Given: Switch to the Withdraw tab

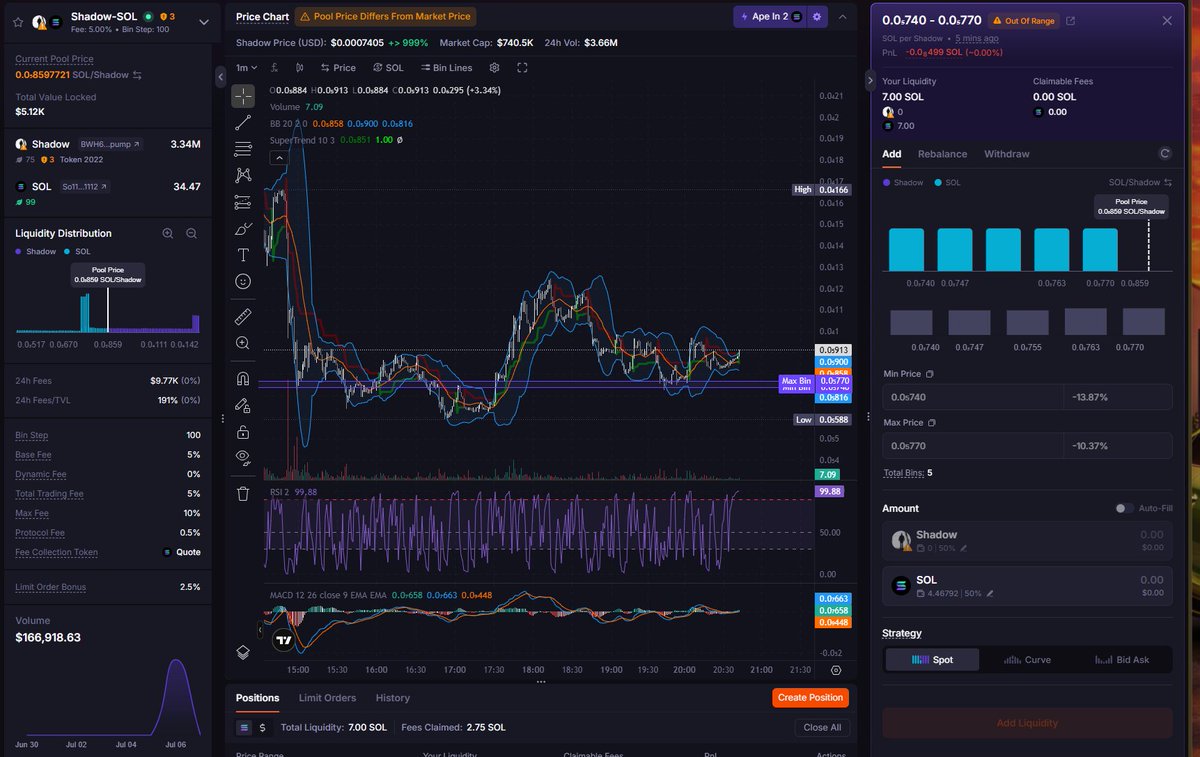Looking at the screenshot, I should coord(1006,154).
